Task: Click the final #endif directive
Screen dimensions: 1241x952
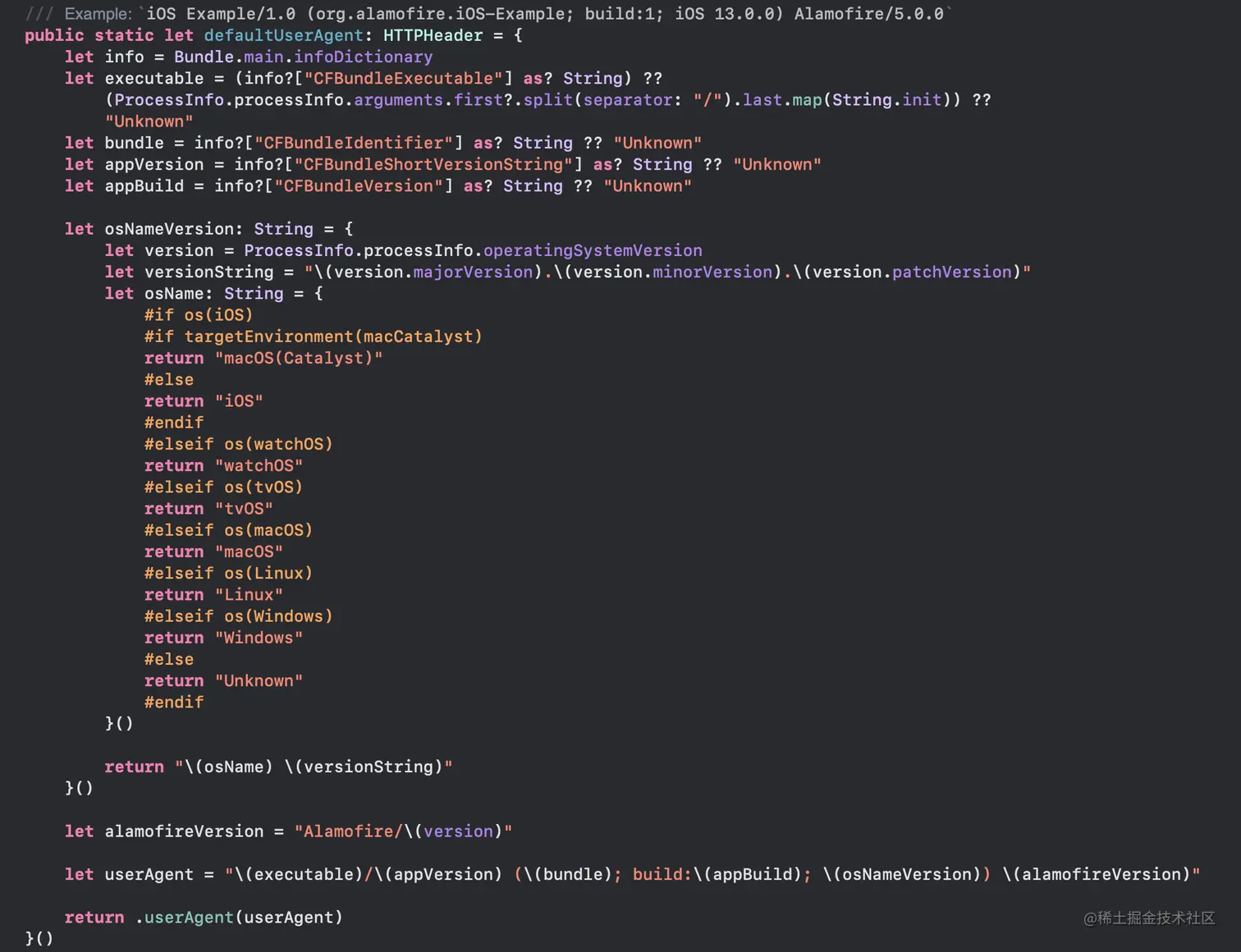Action: click(174, 703)
